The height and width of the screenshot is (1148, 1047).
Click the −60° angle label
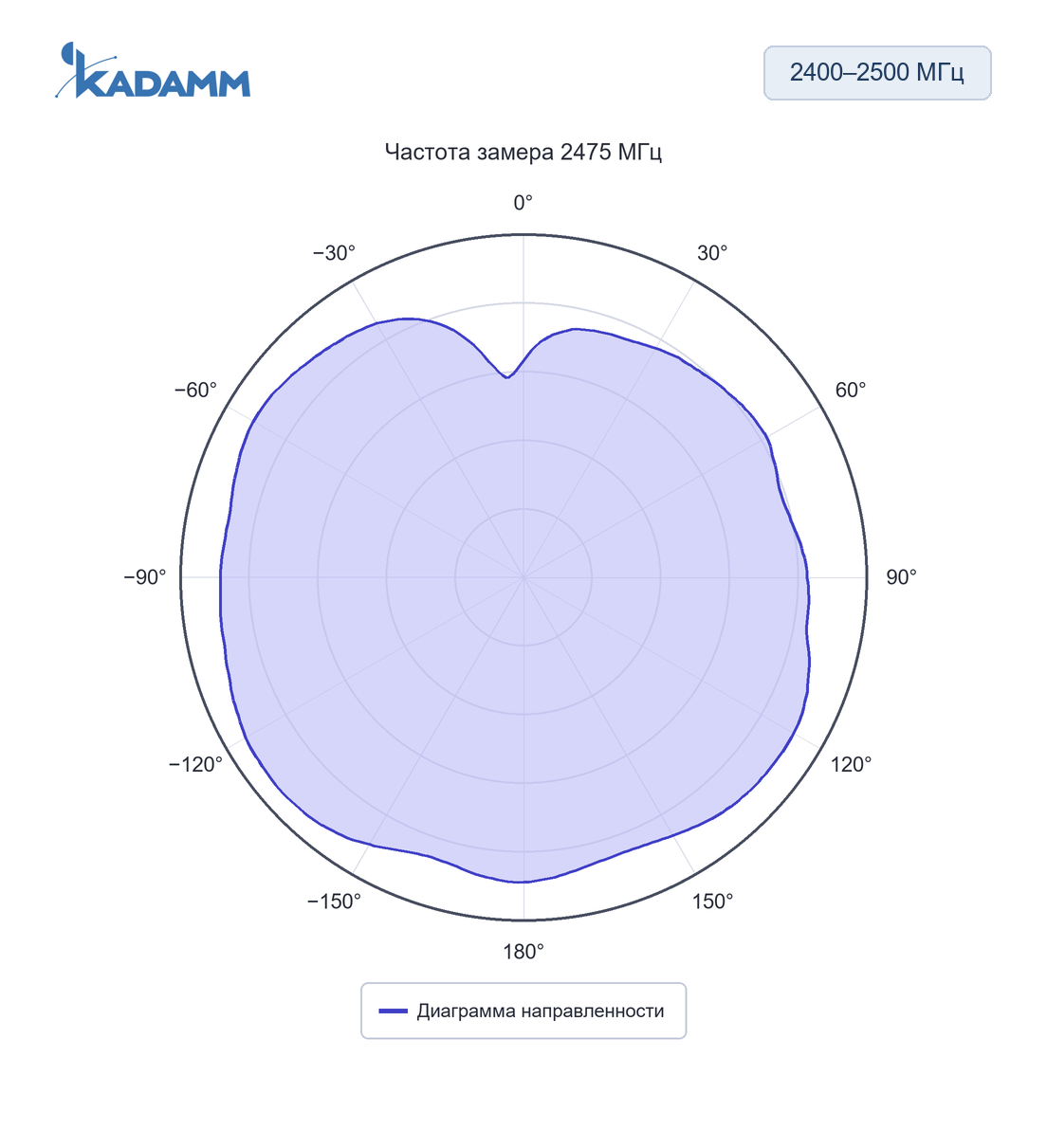click(x=195, y=390)
